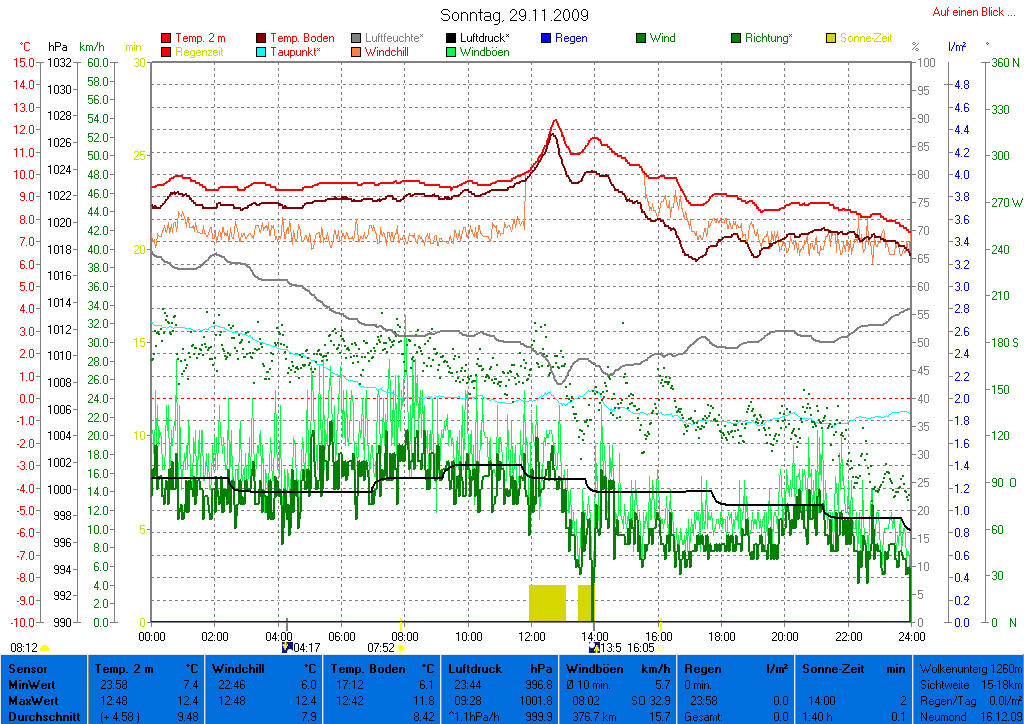Click the moon icon at 13:5 marker

point(594,647)
